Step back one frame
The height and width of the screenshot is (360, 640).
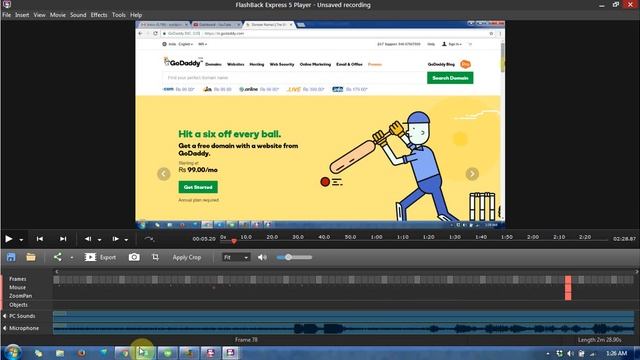[88, 239]
